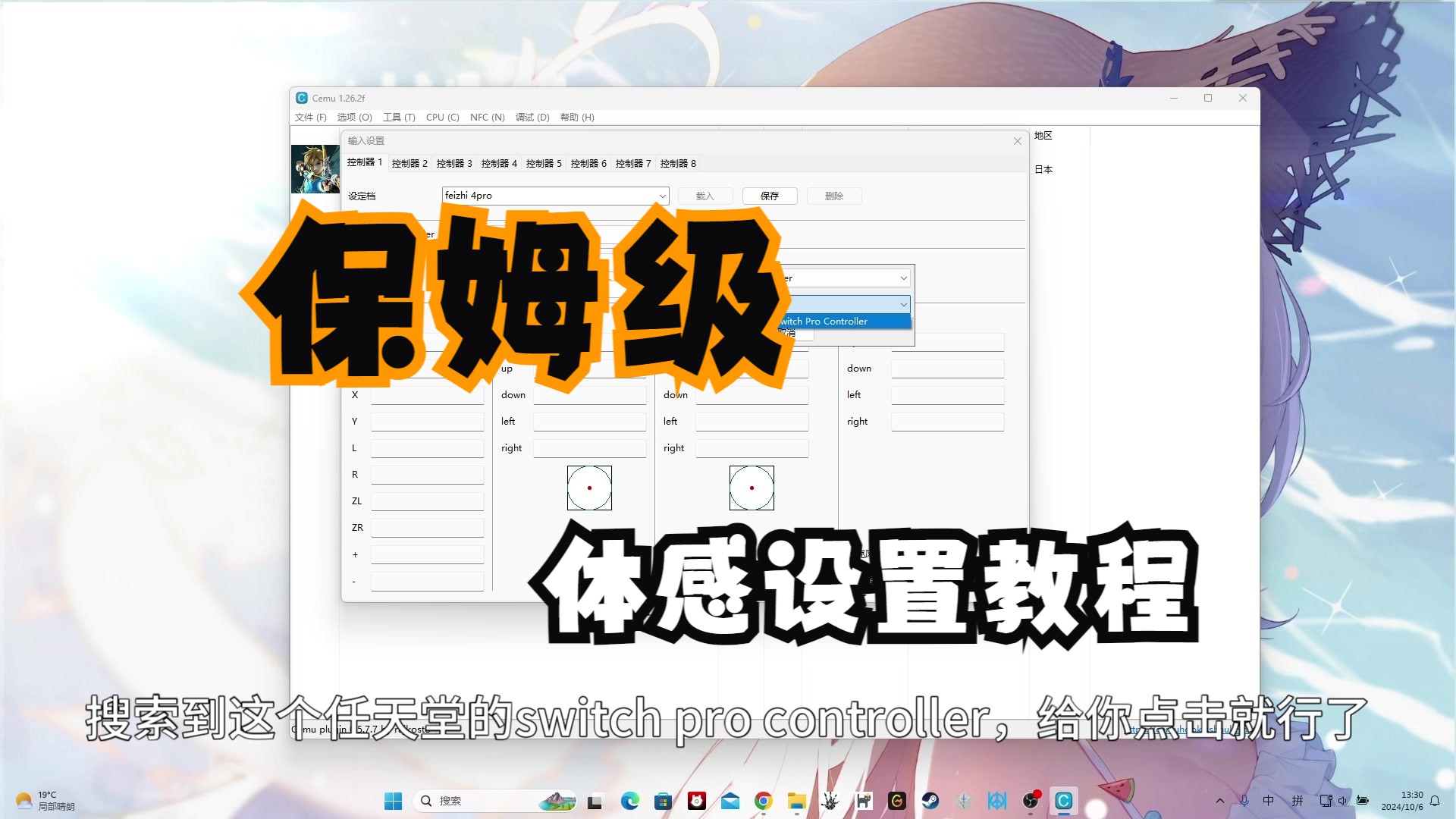Open File Explorer from taskbar

pyautogui.click(x=796, y=801)
